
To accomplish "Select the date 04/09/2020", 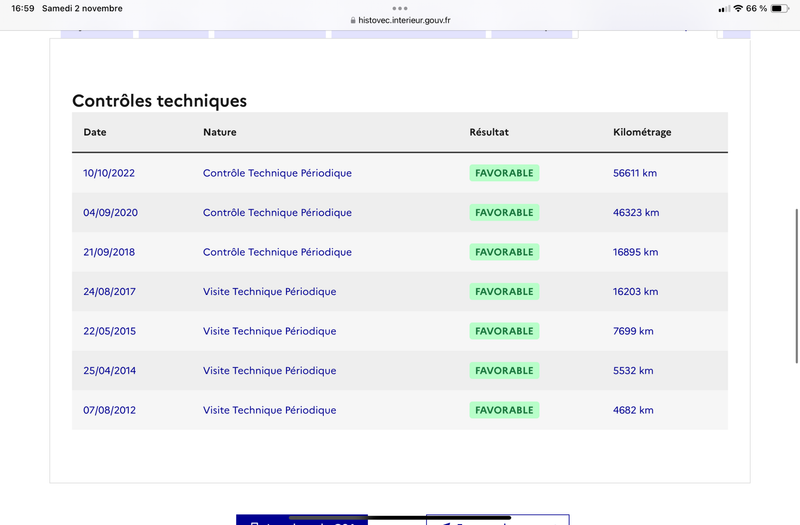I will 110,213.
